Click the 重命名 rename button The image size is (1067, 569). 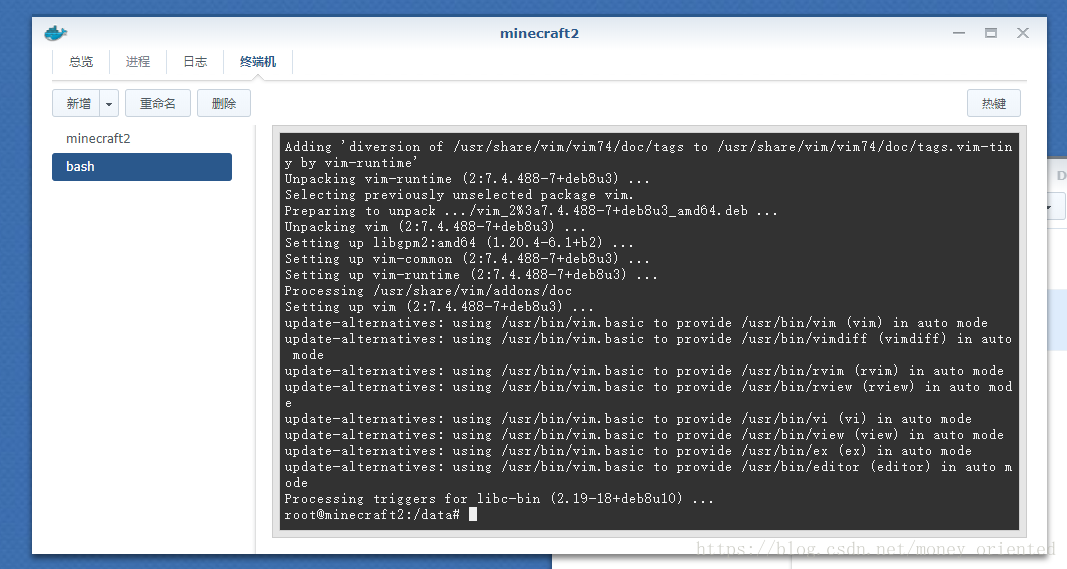tap(158, 103)
